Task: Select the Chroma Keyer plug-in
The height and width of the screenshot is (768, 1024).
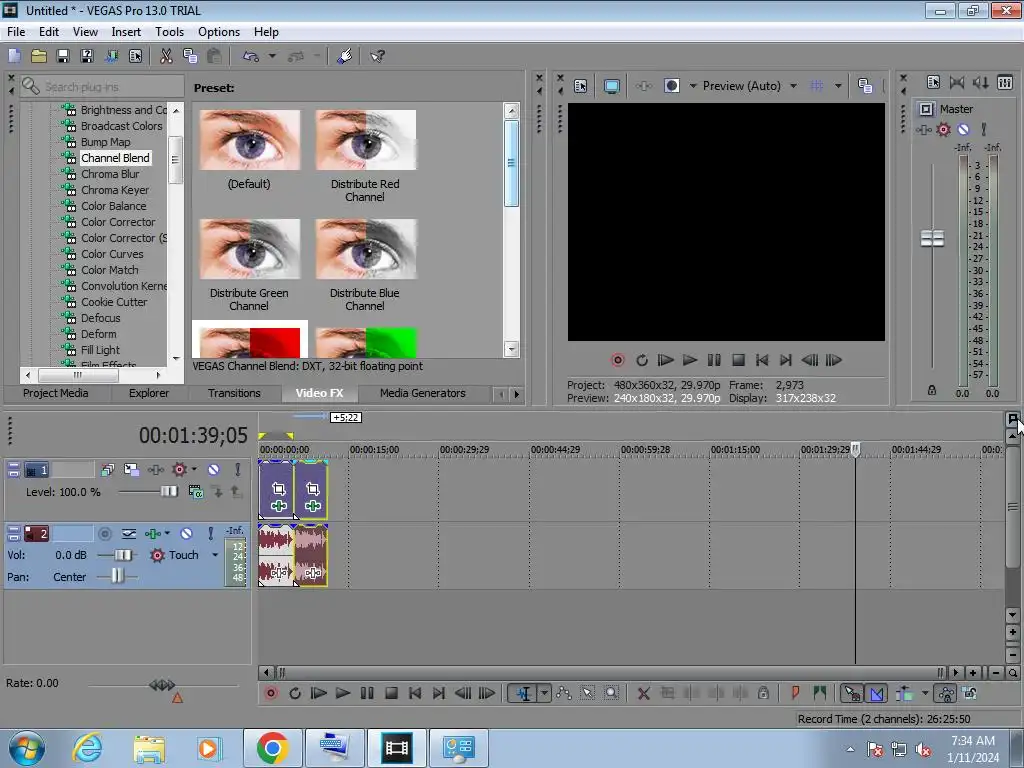Action: pos(114,190)
